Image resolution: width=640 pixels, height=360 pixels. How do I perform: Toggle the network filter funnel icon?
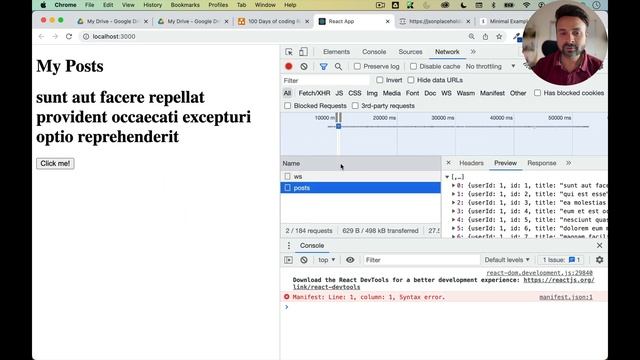323,66
